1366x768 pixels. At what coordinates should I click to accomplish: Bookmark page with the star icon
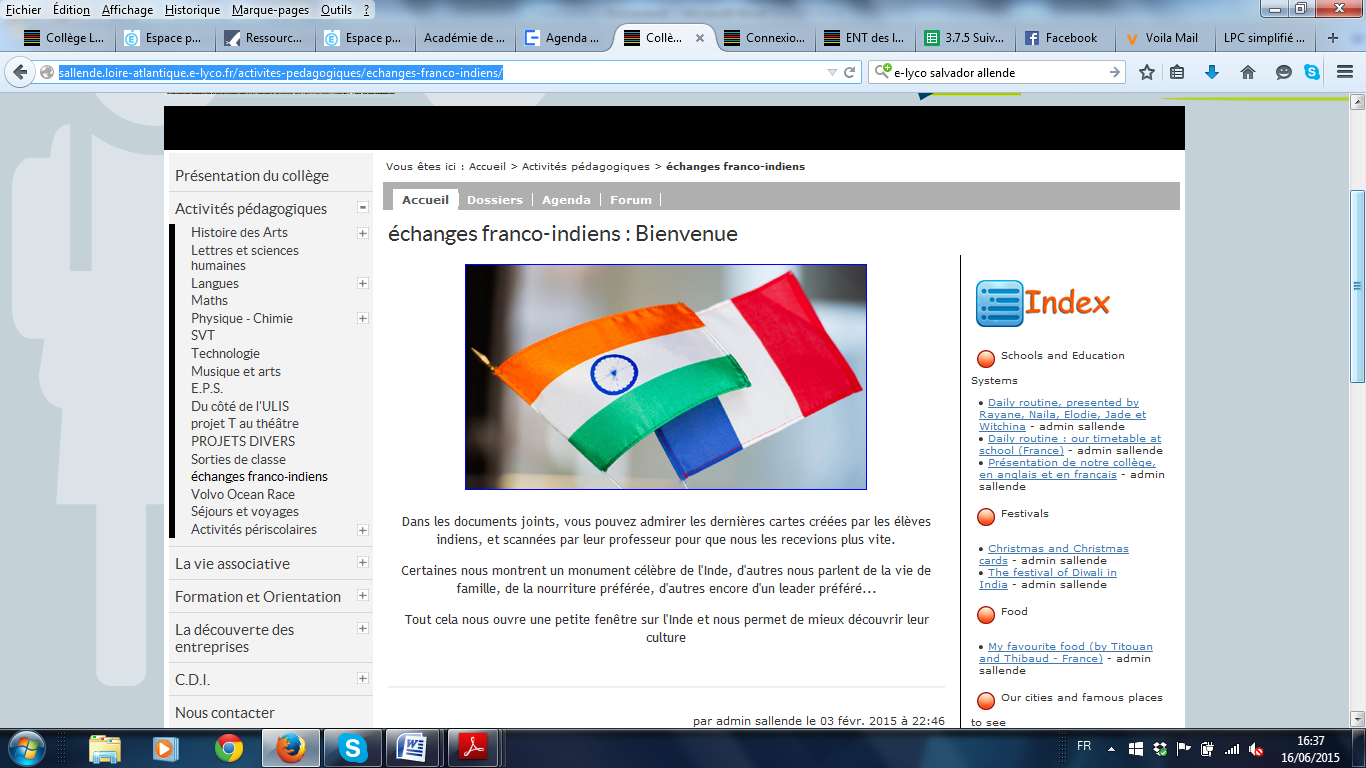pyautogui.click(x=1147, y=72)
